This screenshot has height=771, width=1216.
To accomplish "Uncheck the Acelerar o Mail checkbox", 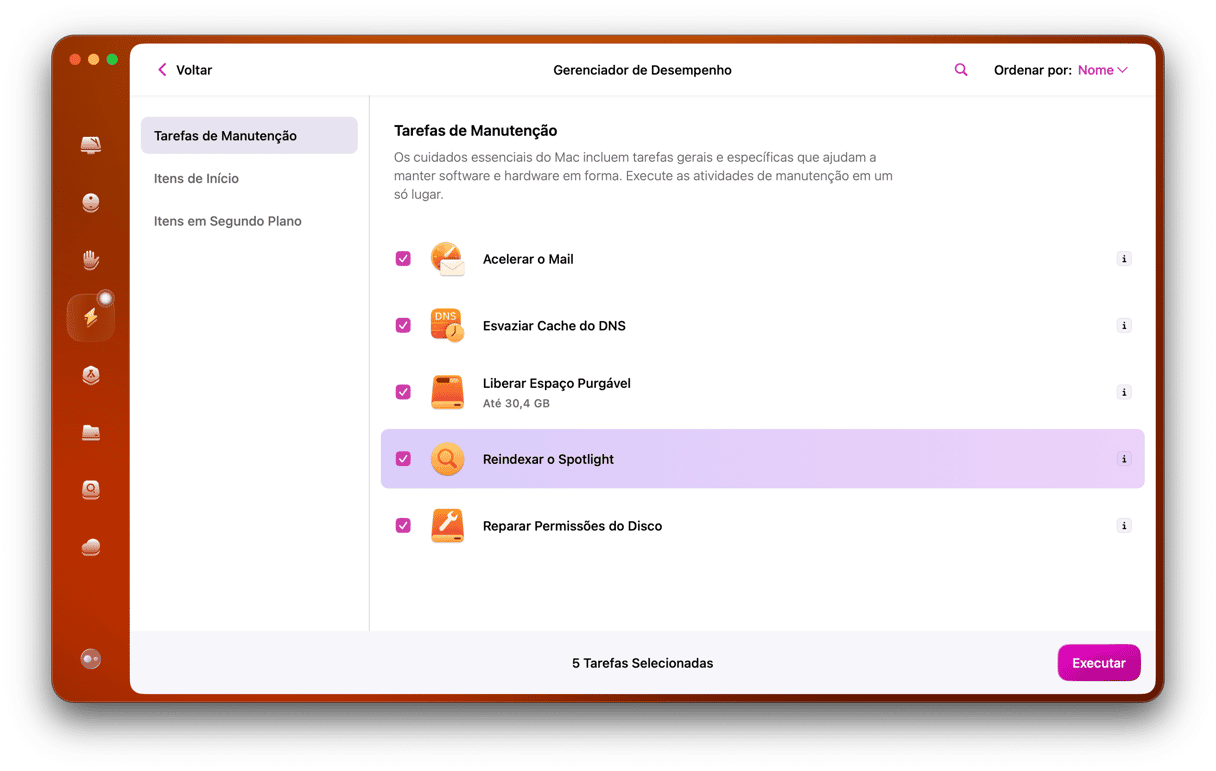I will point(403,259).
